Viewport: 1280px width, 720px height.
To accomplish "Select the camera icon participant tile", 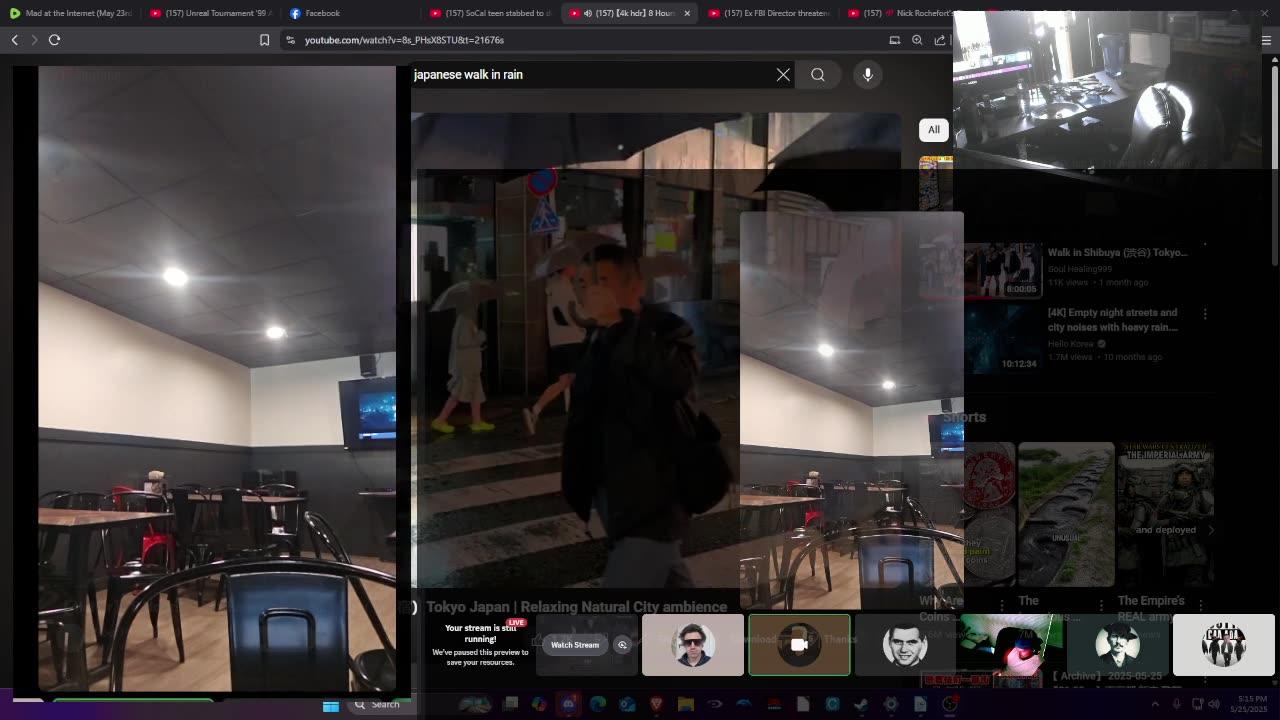I will (799, 645).
